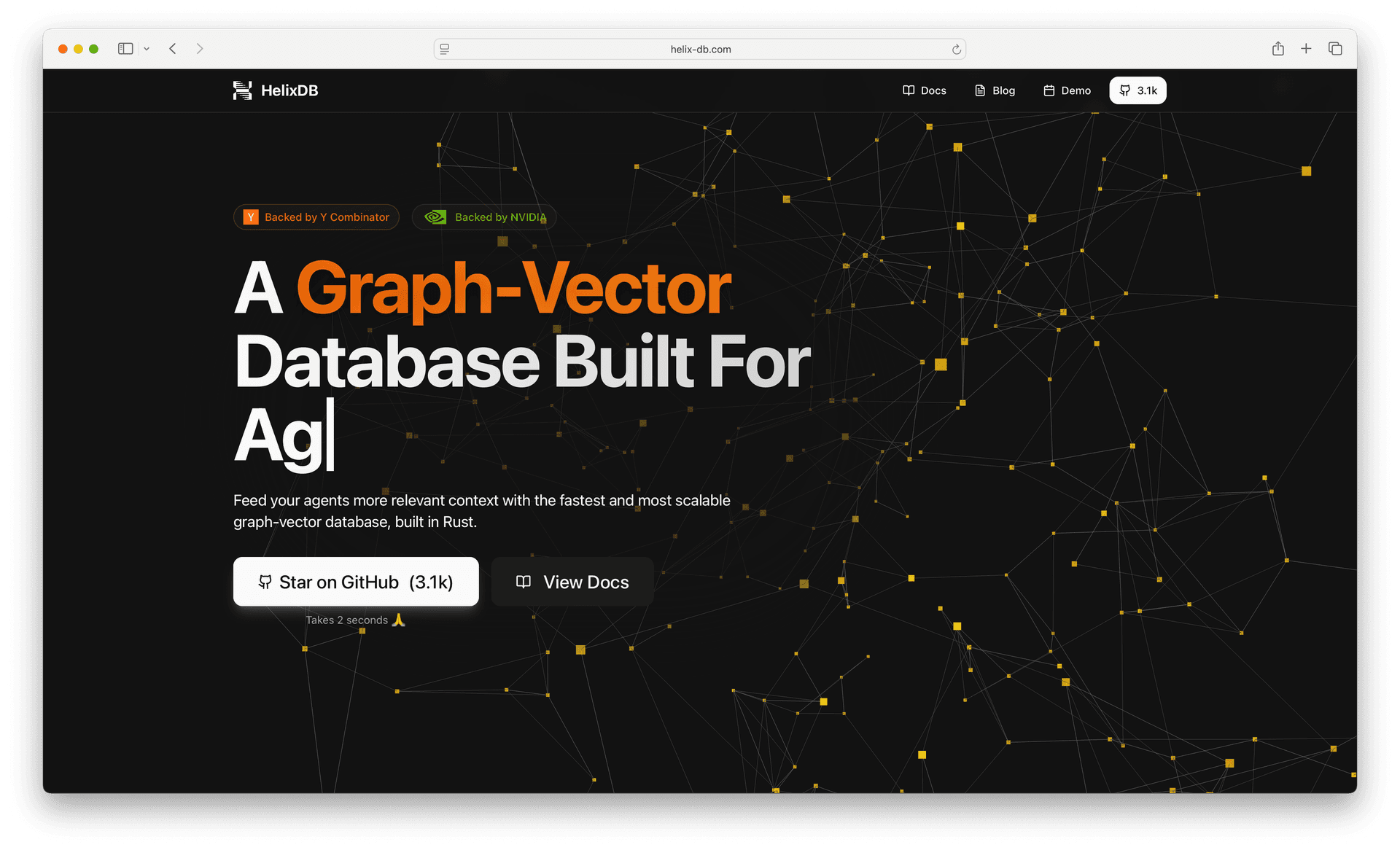1400x850 pixels.
Task: Open the Demo nav link
Action: [1067, 90]
